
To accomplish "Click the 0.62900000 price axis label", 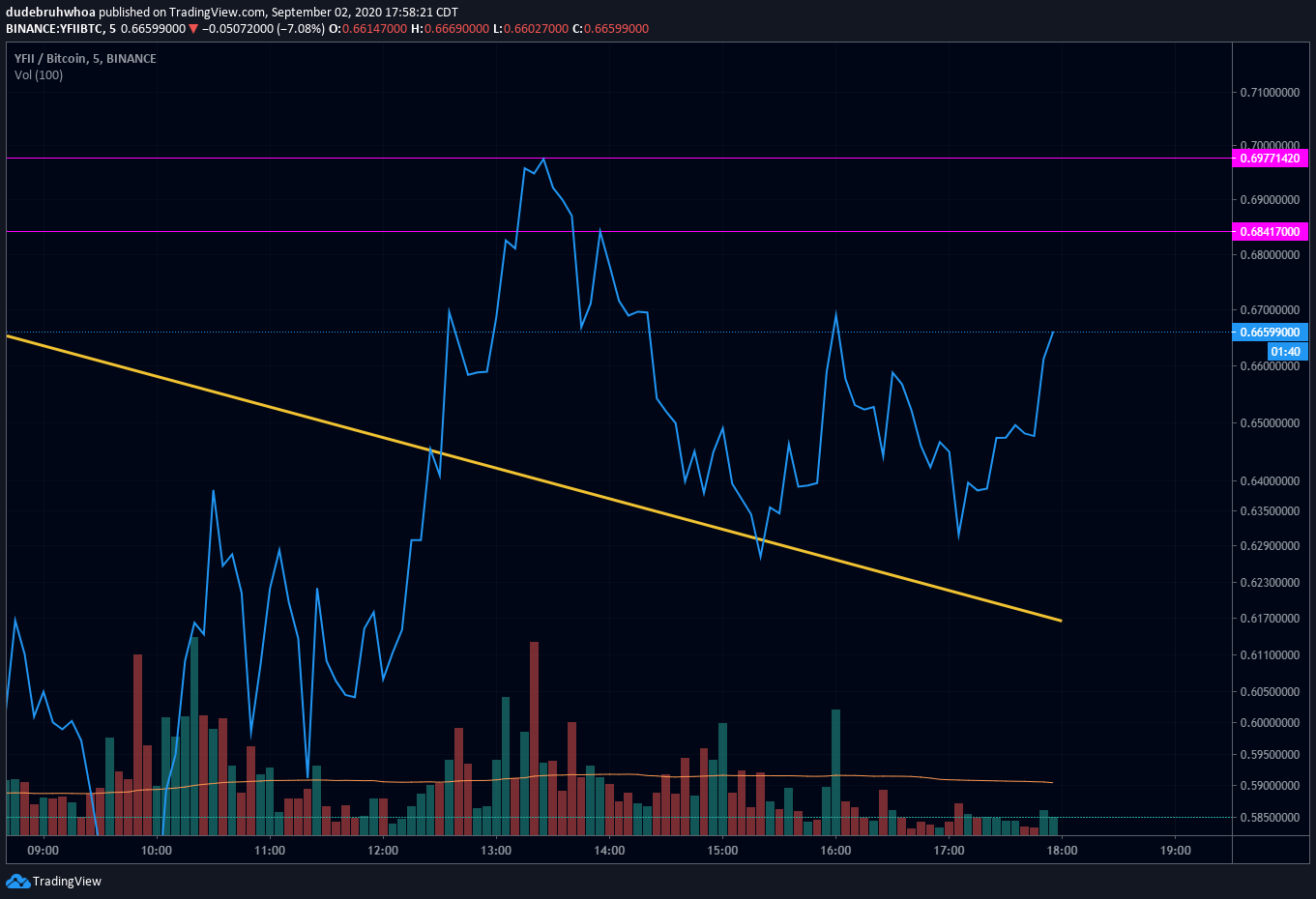I will [x=1270, y=546].
